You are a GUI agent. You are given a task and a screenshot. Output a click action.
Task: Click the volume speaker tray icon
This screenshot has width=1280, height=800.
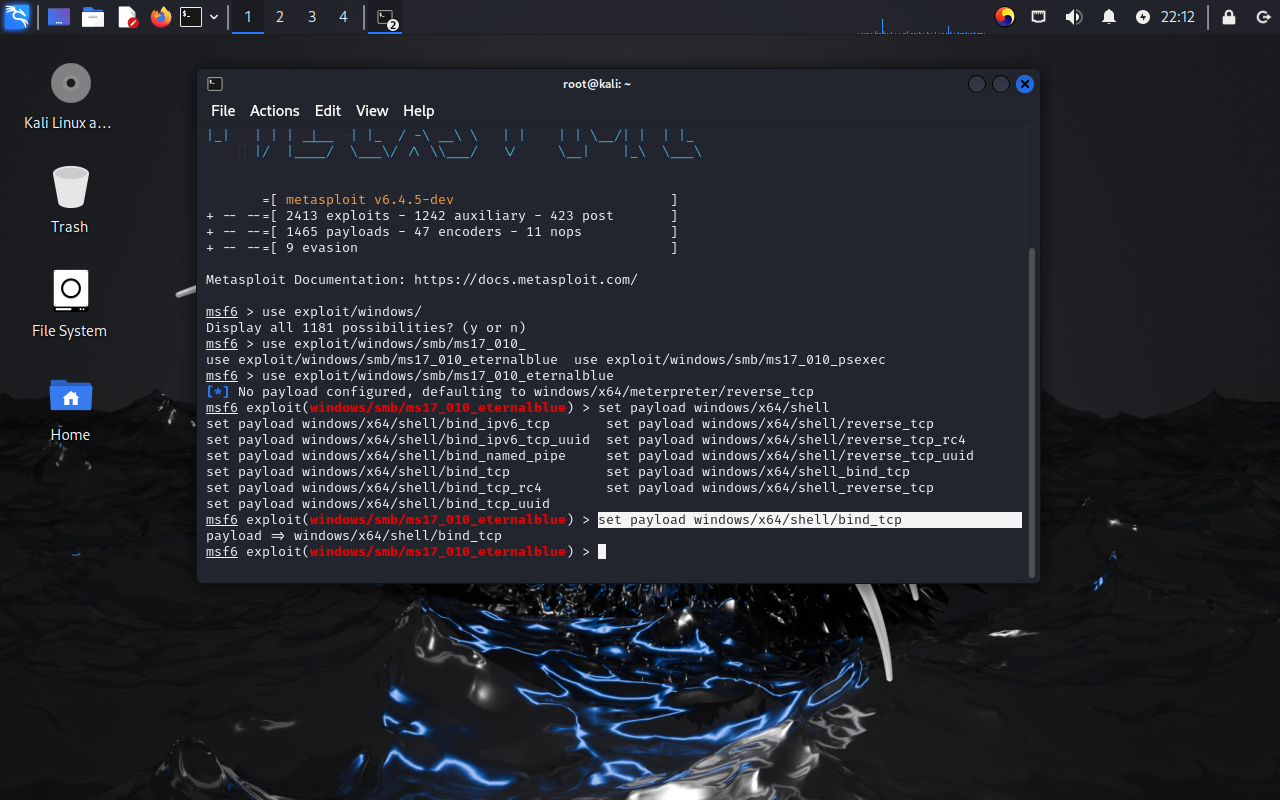pyautogui.click(x=1073, y=17)
